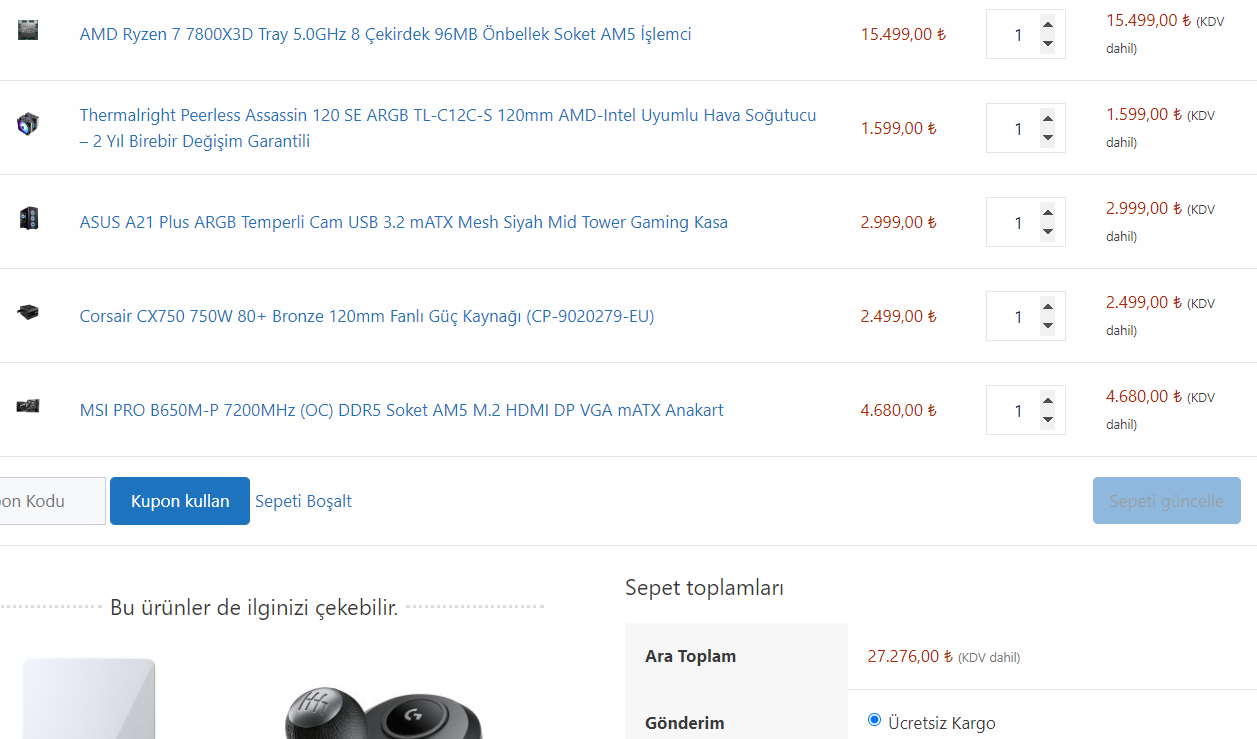Image resolution: width=1257 pixels, height=739 pixels.
Task: Increase ASUS A21 Plus case quantity
Action: click(x=1047, y=212)
